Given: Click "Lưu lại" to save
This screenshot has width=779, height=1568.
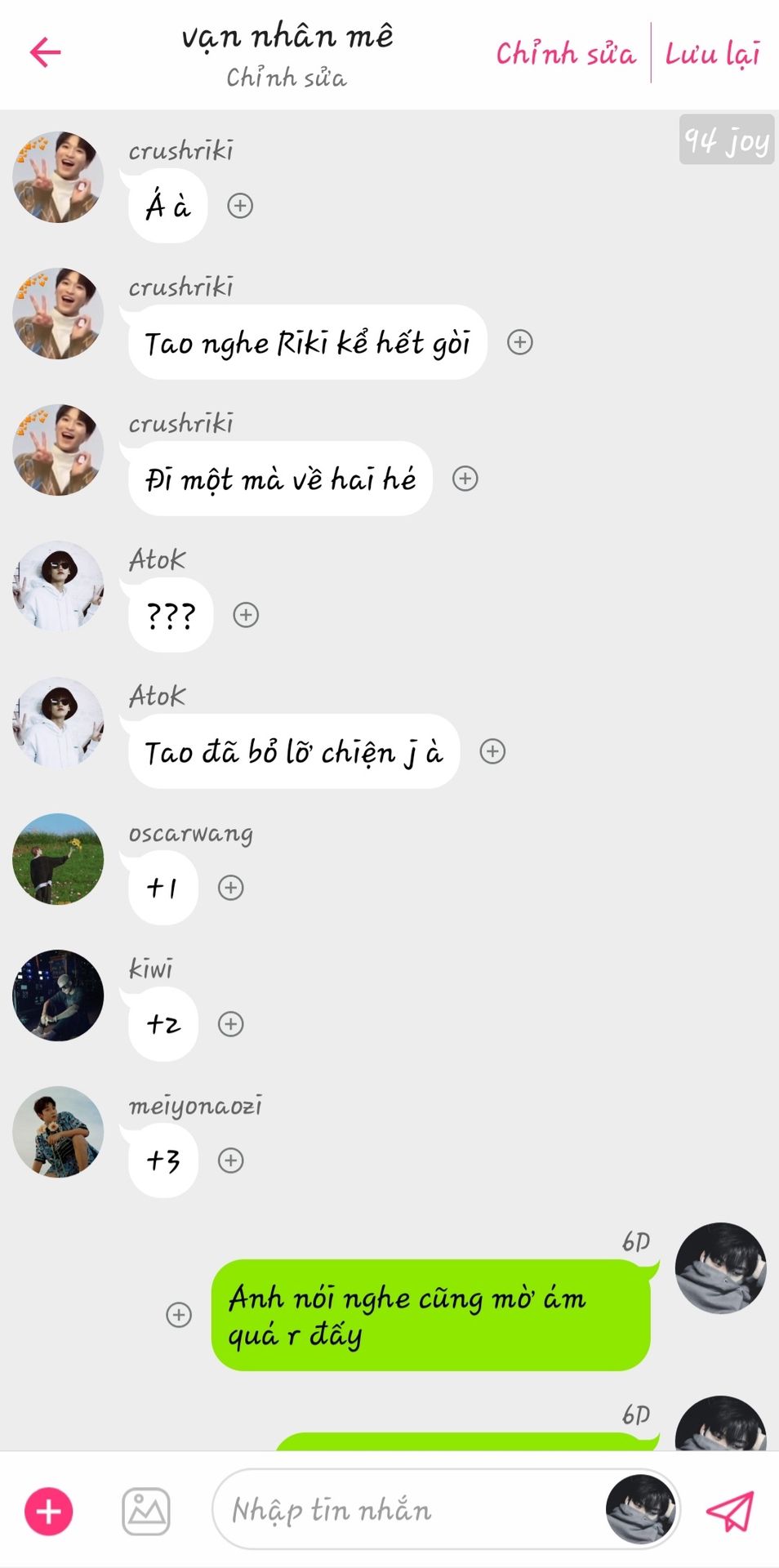Looking at the screenshot, I should pyautogui.click(x=713, y=54).
